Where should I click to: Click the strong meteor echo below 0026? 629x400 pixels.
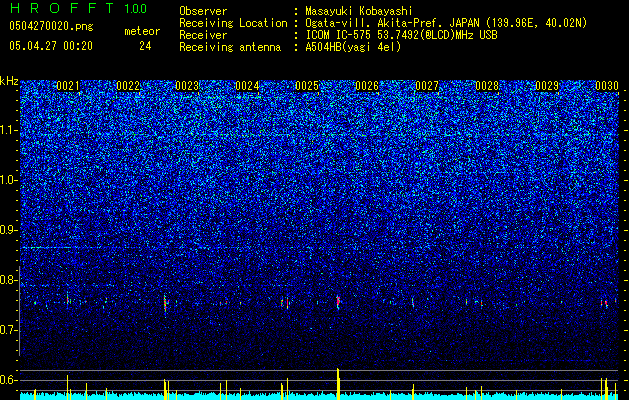pyautogui.click(x=338, y=301)
